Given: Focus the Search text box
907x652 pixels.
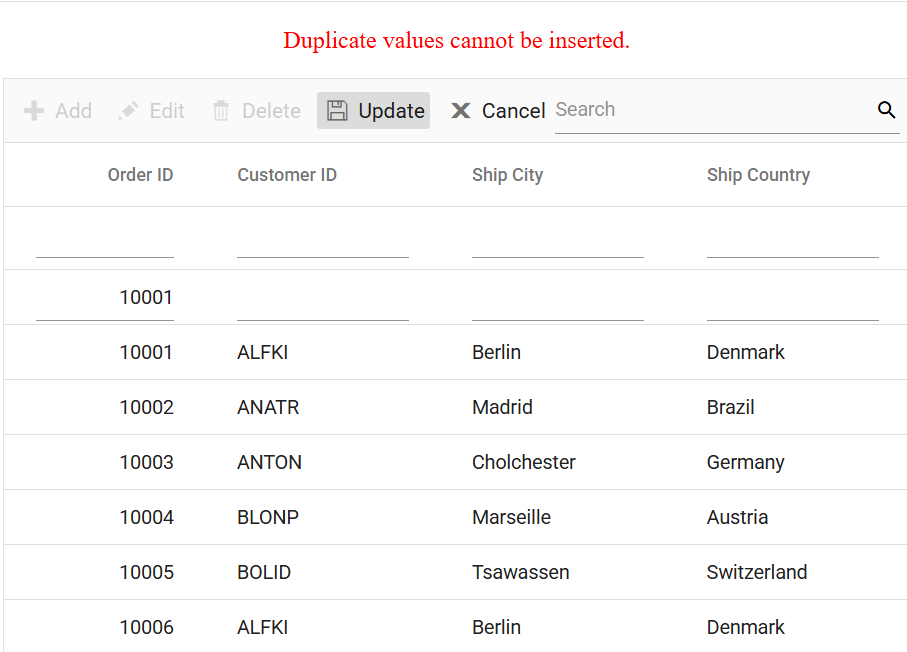Looking at the screenshot, I should pyautogui.click(x=714, y=110).
